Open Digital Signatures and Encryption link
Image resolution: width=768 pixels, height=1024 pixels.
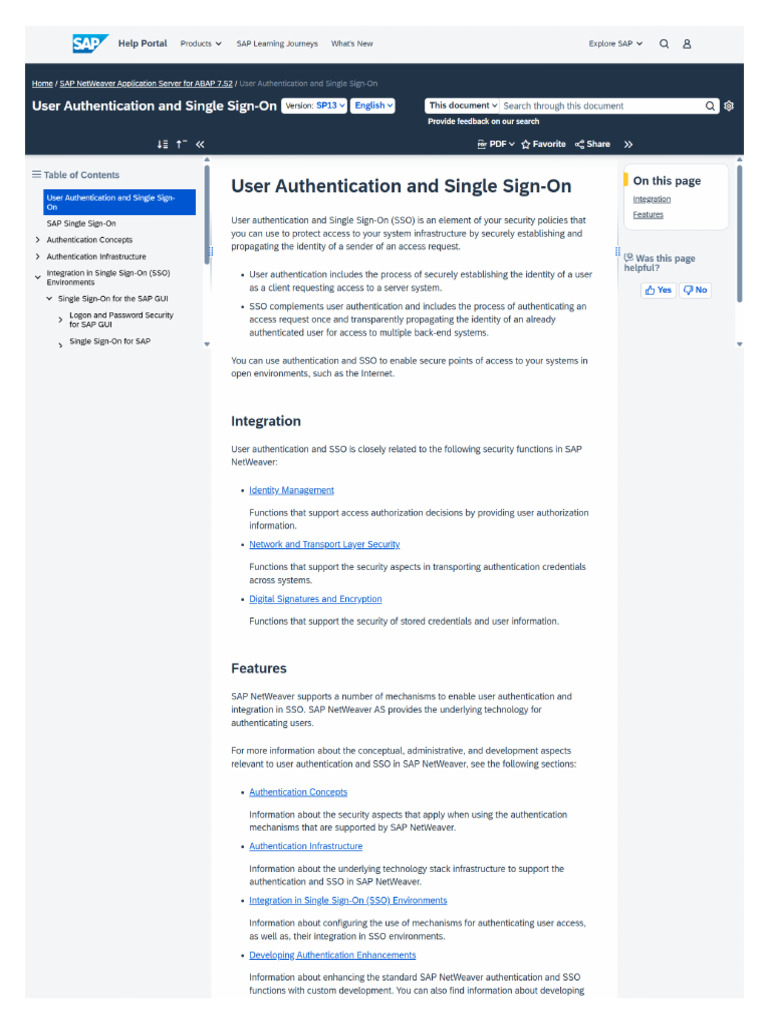[x=315, y=599]
